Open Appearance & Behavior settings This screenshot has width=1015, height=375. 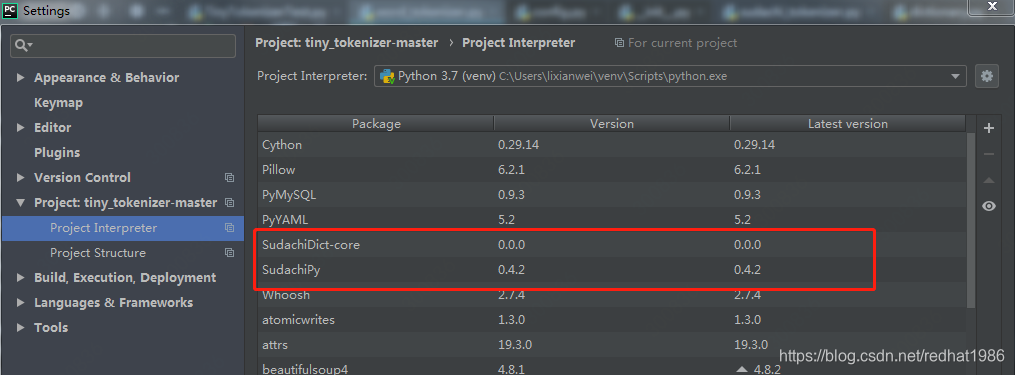pos(107,78)
